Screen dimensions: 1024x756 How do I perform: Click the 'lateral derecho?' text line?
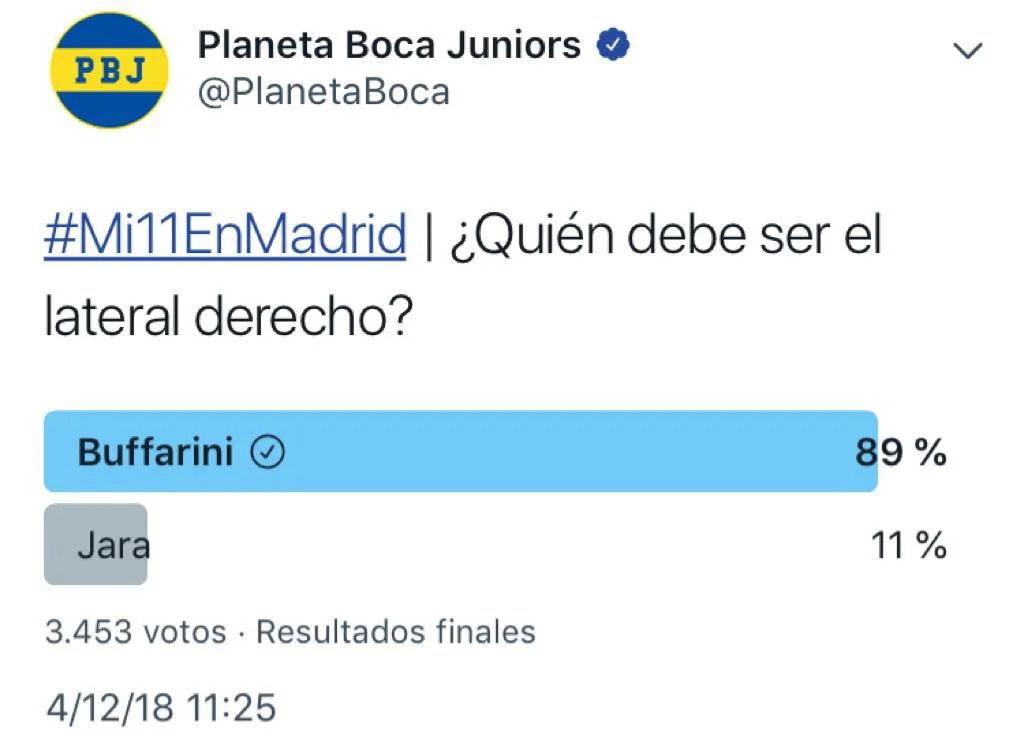click(227, 317)
